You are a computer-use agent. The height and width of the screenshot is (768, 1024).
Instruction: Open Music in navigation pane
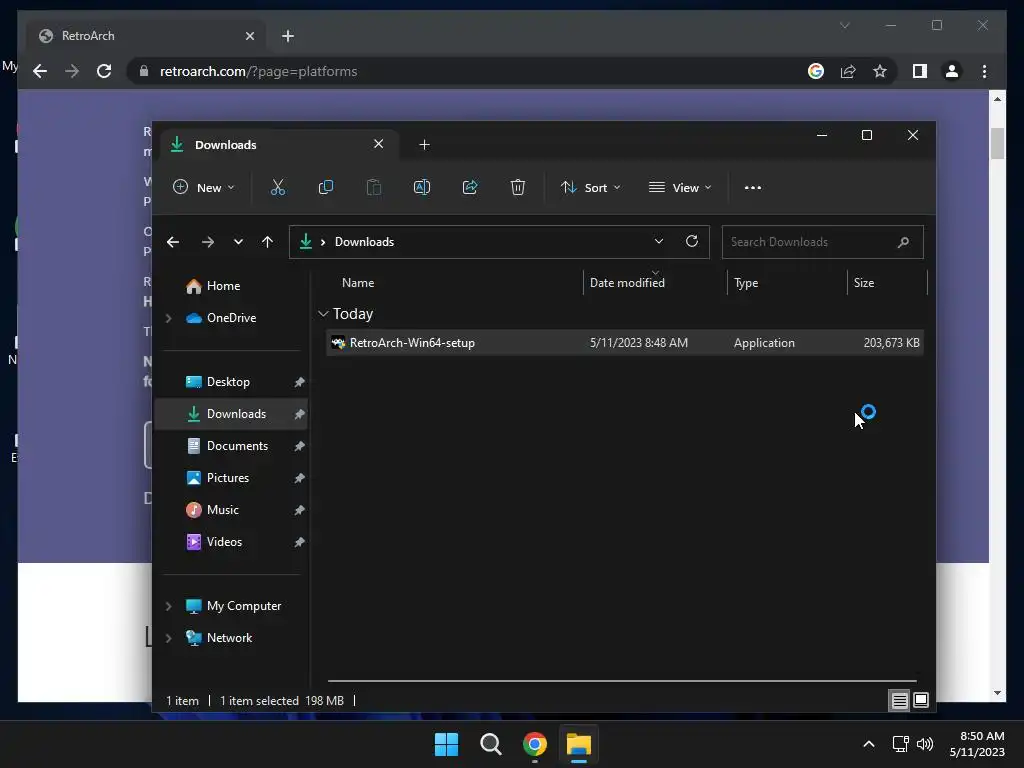223,510
